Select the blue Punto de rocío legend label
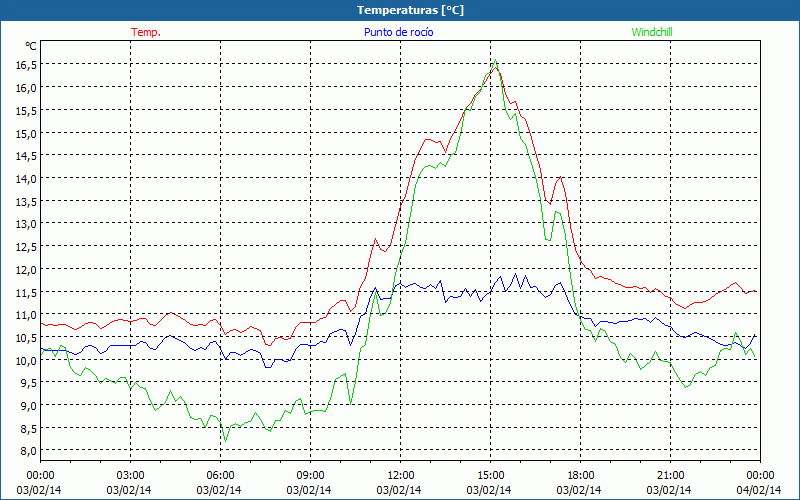The image size is (800, 500). pos(398,32)
